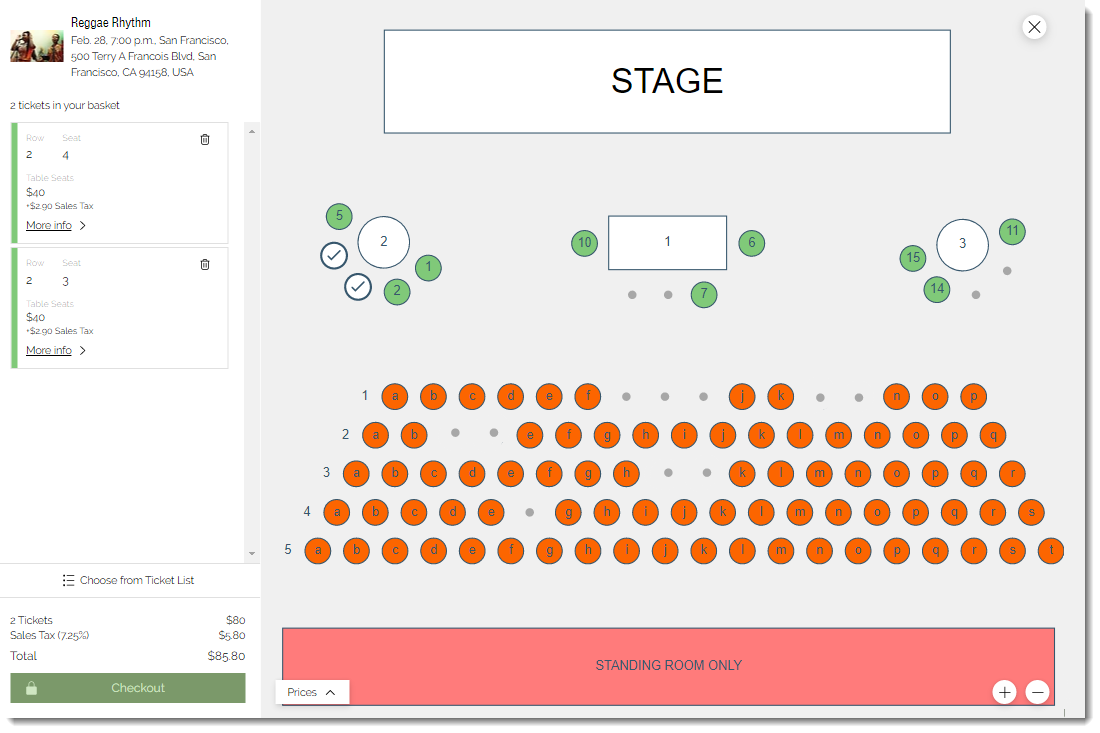Image resolution: width=1100 pixels, height=733 pixels.
Task: Expand the Prices panel
Action: (x=311, y=692)
